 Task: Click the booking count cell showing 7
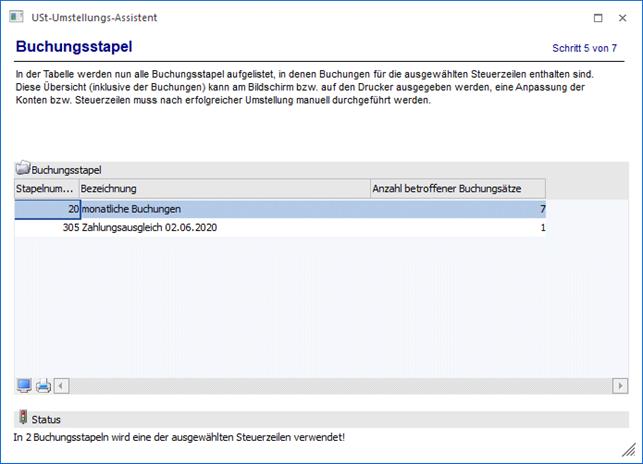(457, 209)
